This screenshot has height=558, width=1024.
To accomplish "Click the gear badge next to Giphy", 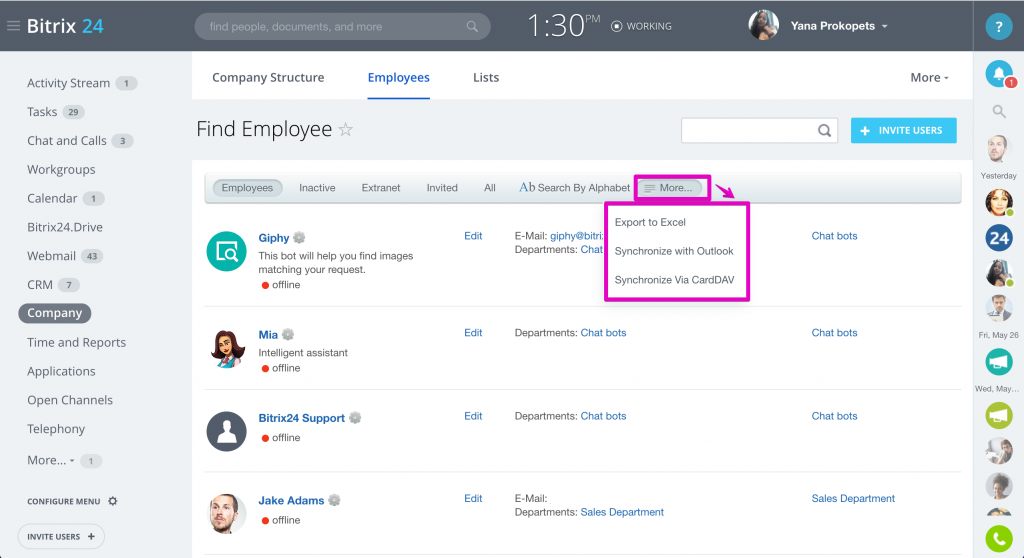I will pos(299,238).
